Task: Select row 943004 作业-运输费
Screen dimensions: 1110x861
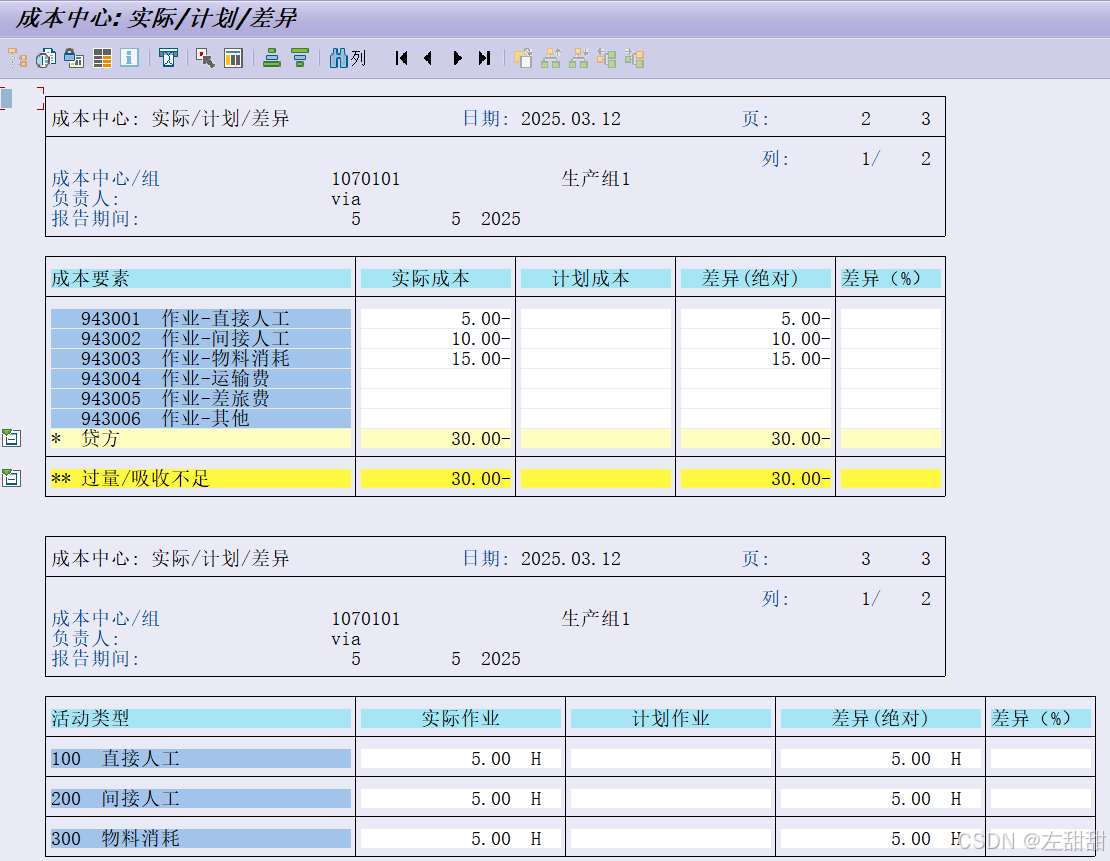Action: tap(201, 379)
